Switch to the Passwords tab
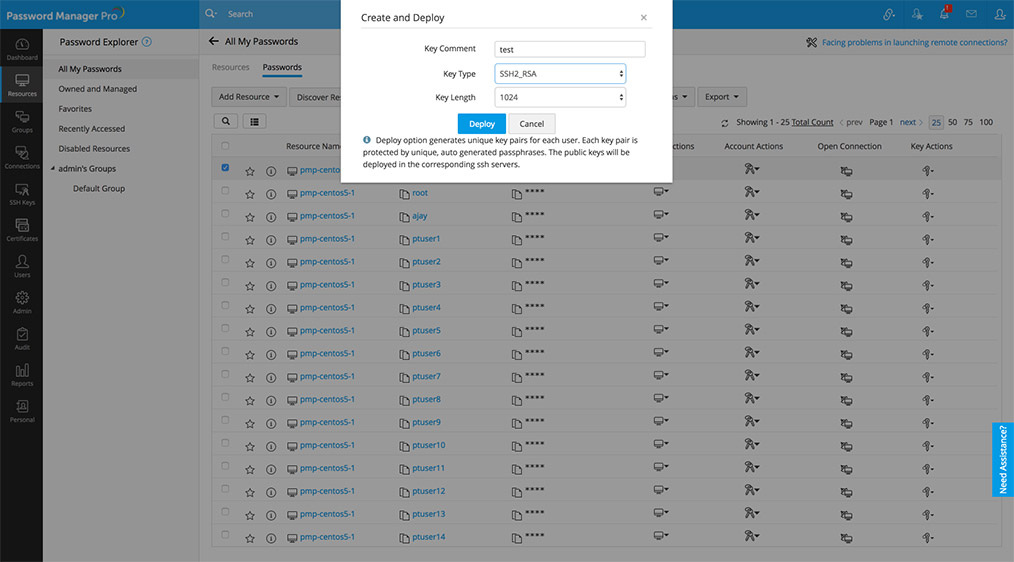 (x=282, y=67)
